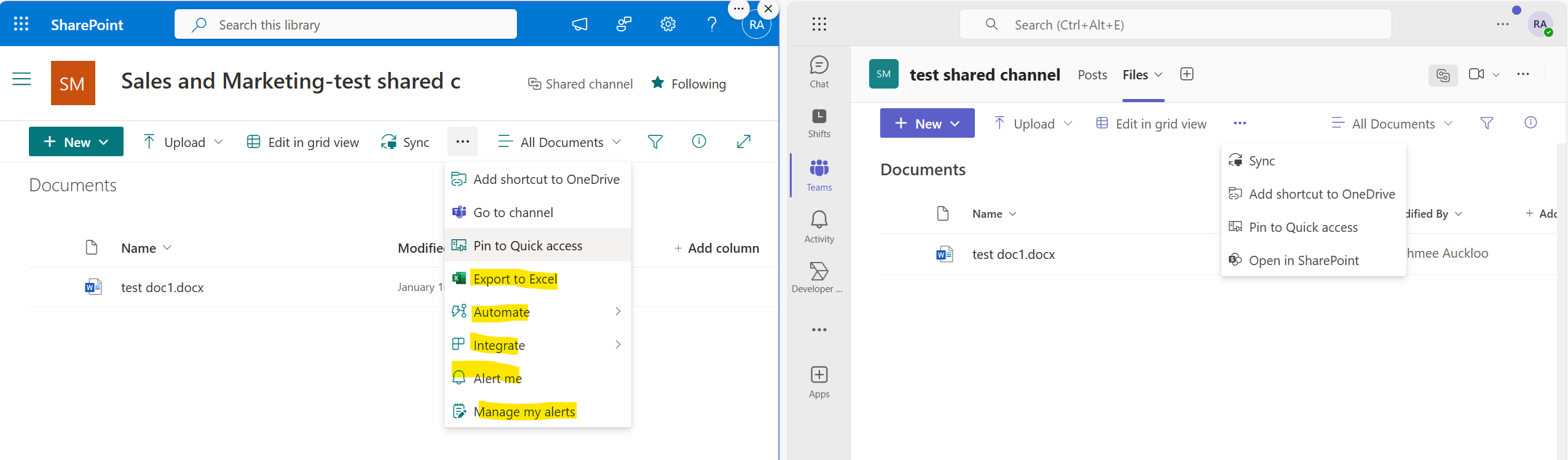
Task: Toggle the SharePoint toolbar ellipsis overflow menu
Action: pyautogui.click(x=463, y=141)
